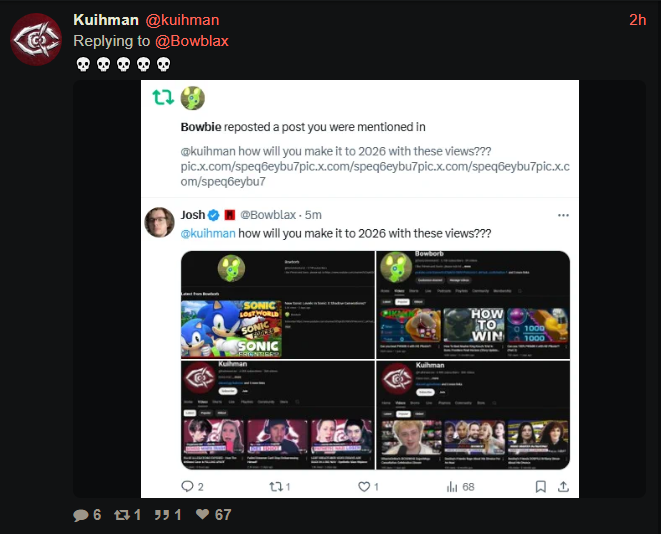Click the view count bar chart showing 68
661x534 pixels.
(x=451, y=487)
